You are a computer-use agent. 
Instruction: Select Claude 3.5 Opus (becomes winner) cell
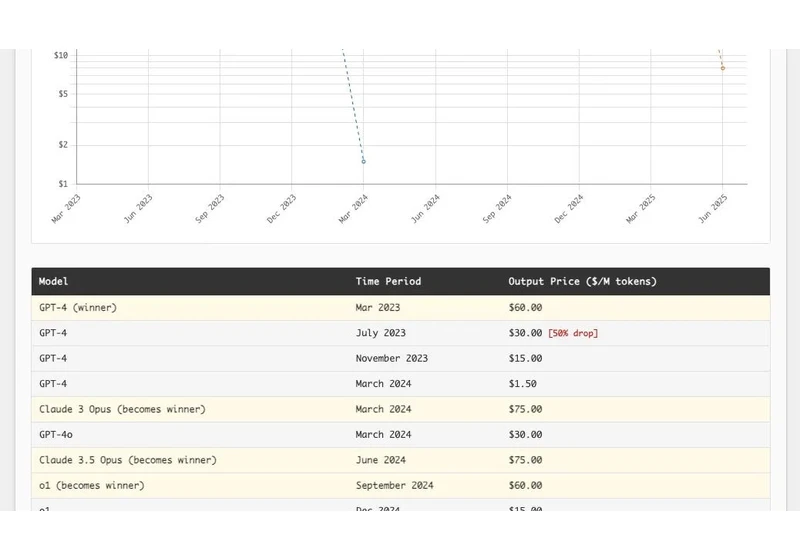point(128,460)
